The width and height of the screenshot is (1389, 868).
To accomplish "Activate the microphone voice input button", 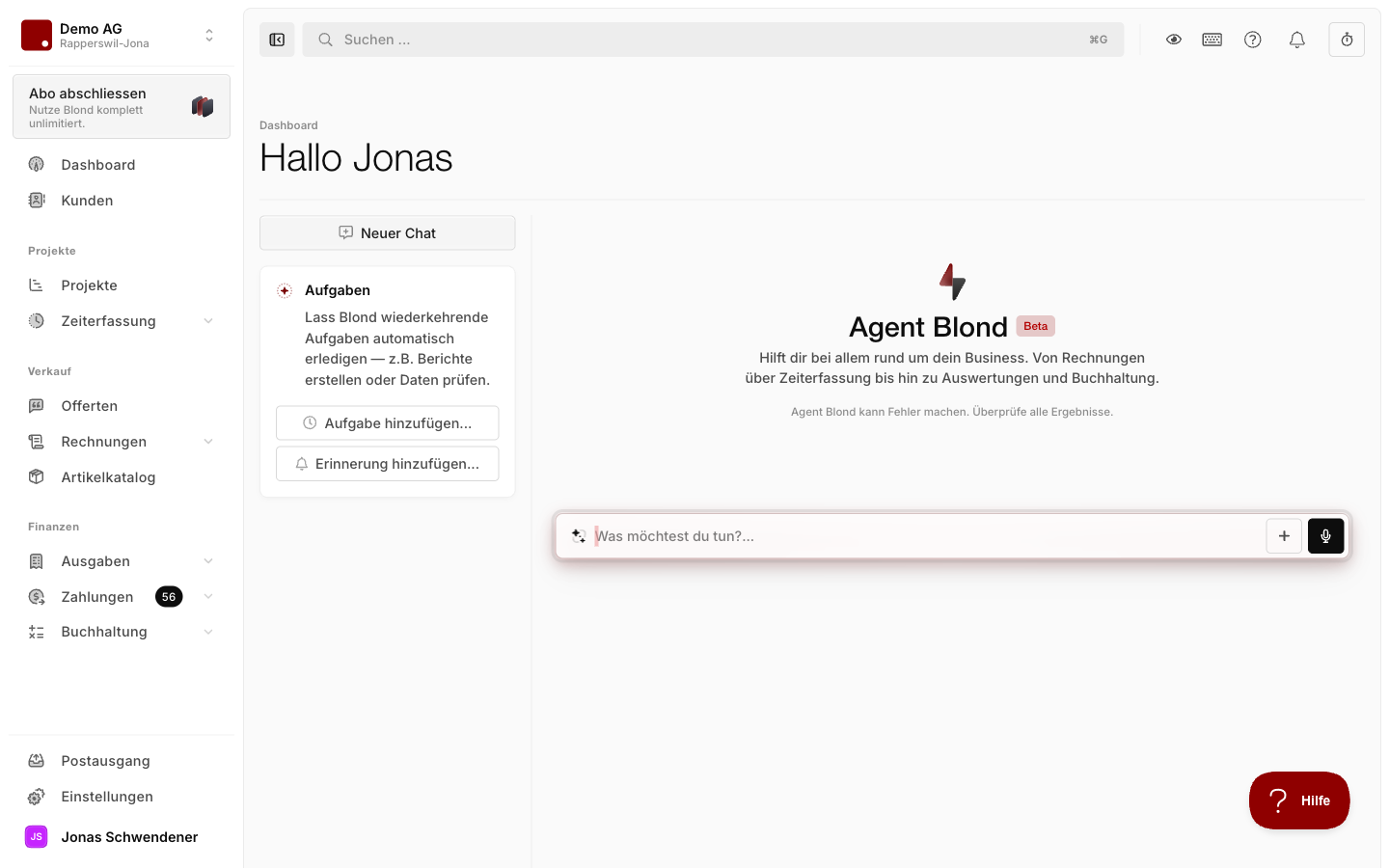I will pyautogui.click(x=1326, y=536).
